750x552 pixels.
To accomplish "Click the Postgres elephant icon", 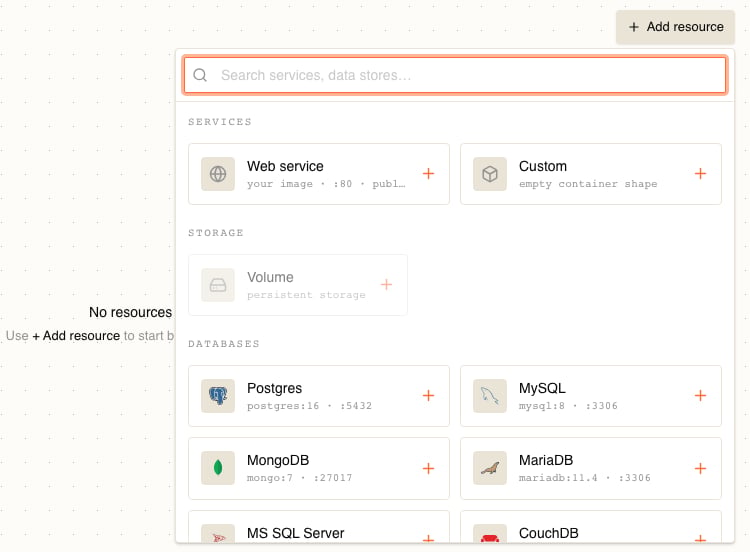I will coord(218,396).
